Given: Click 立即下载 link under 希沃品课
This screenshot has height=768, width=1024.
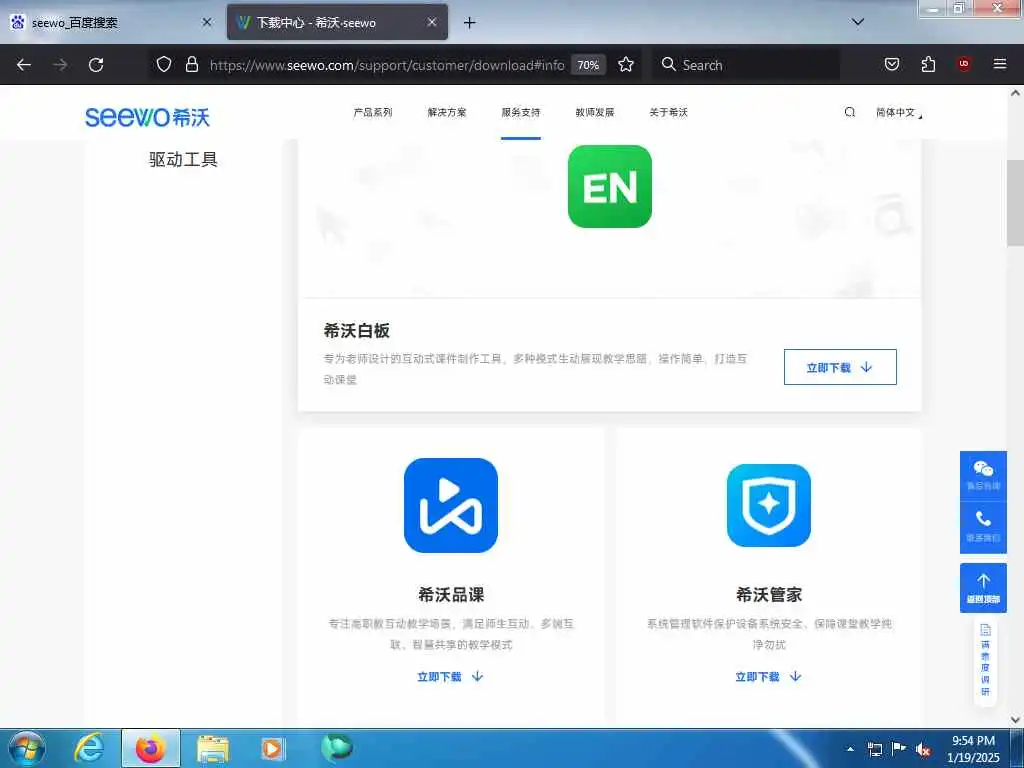Looking at the screenshot, I should point(451,677).
